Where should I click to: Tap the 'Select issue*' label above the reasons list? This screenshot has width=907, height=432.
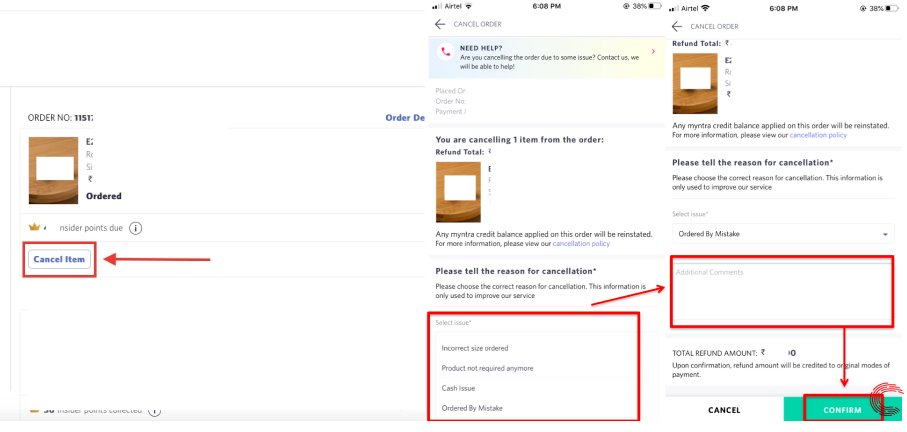(x=454, y=323)
